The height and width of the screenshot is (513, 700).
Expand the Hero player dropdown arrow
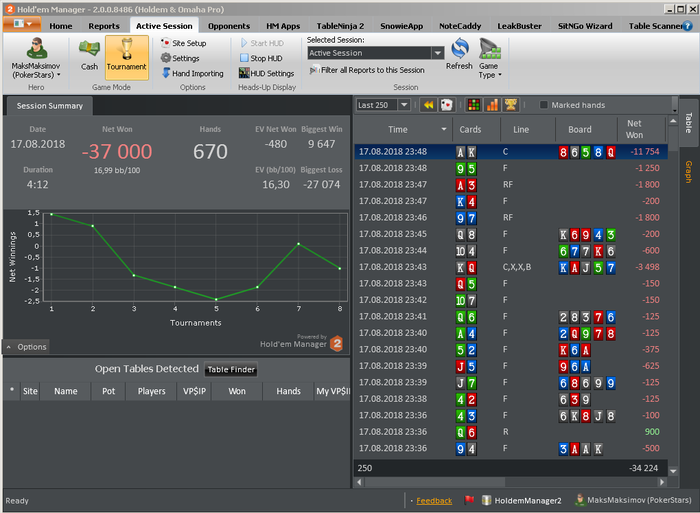(58, 75)
